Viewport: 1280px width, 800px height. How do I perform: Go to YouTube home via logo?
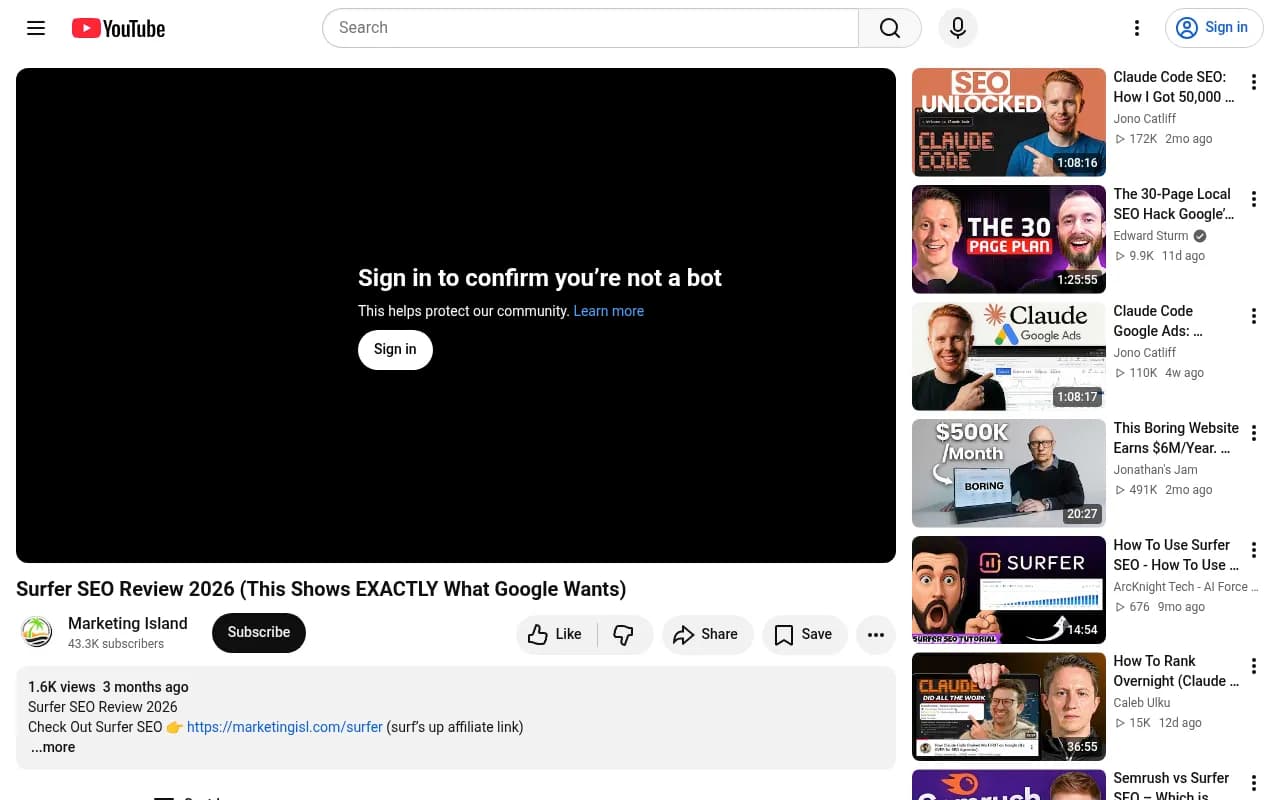[x=118, y=28]
